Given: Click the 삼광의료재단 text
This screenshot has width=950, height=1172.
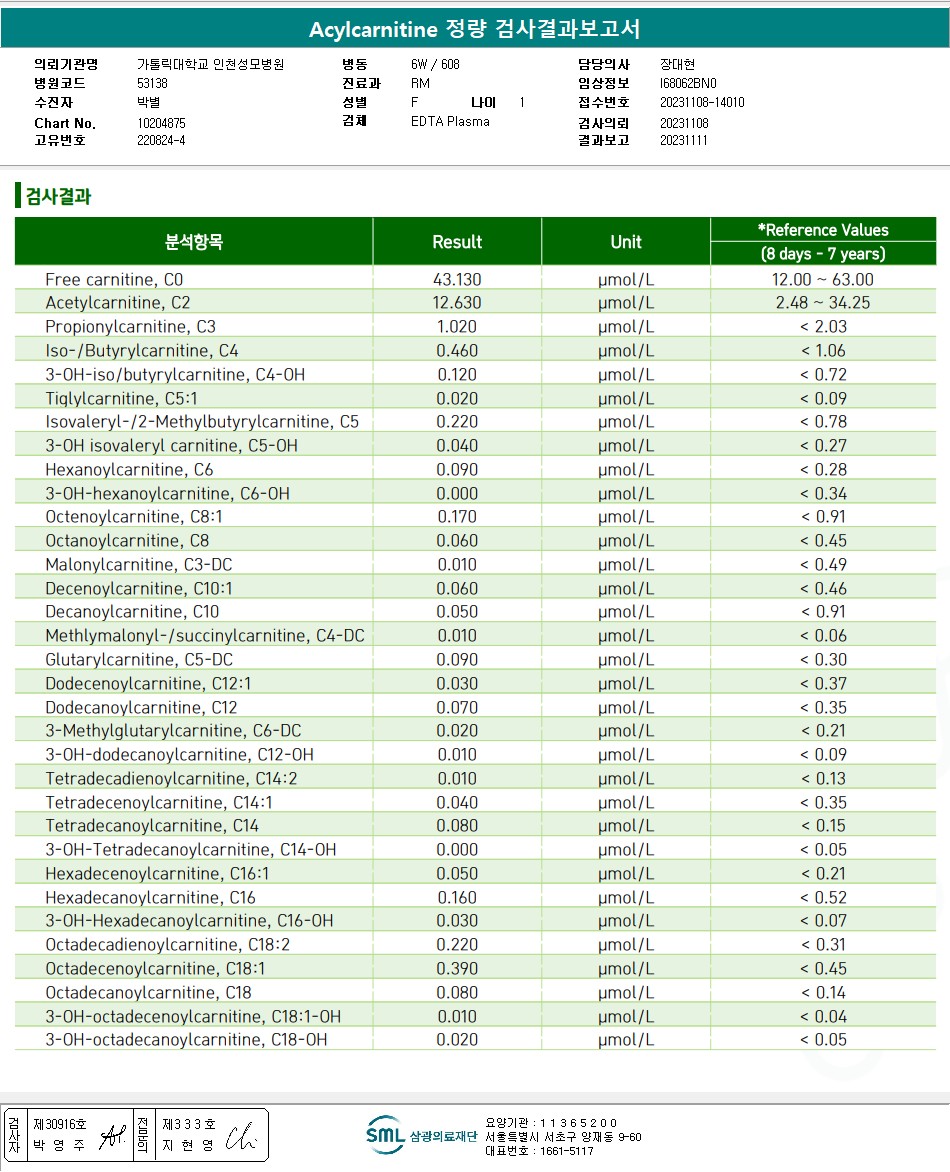Looking at the screenshot, I should [x=443, y=1136].
